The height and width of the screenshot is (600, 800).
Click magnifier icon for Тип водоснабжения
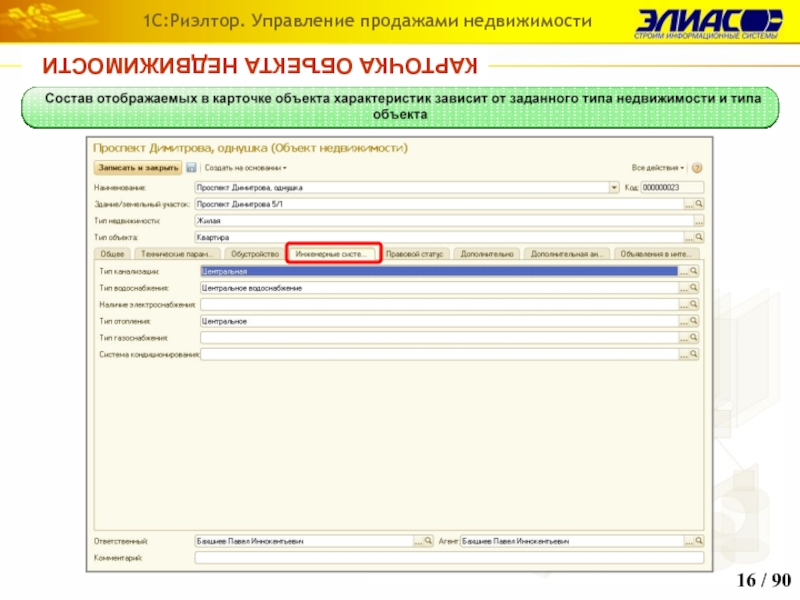[693, 288]
